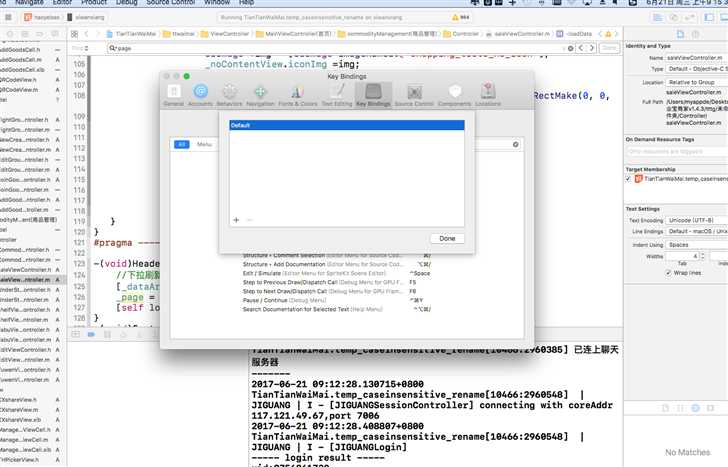Open the Fonts & Colors preferences pane
This screenshot has height=467, width=728.
tap(298, 95)
